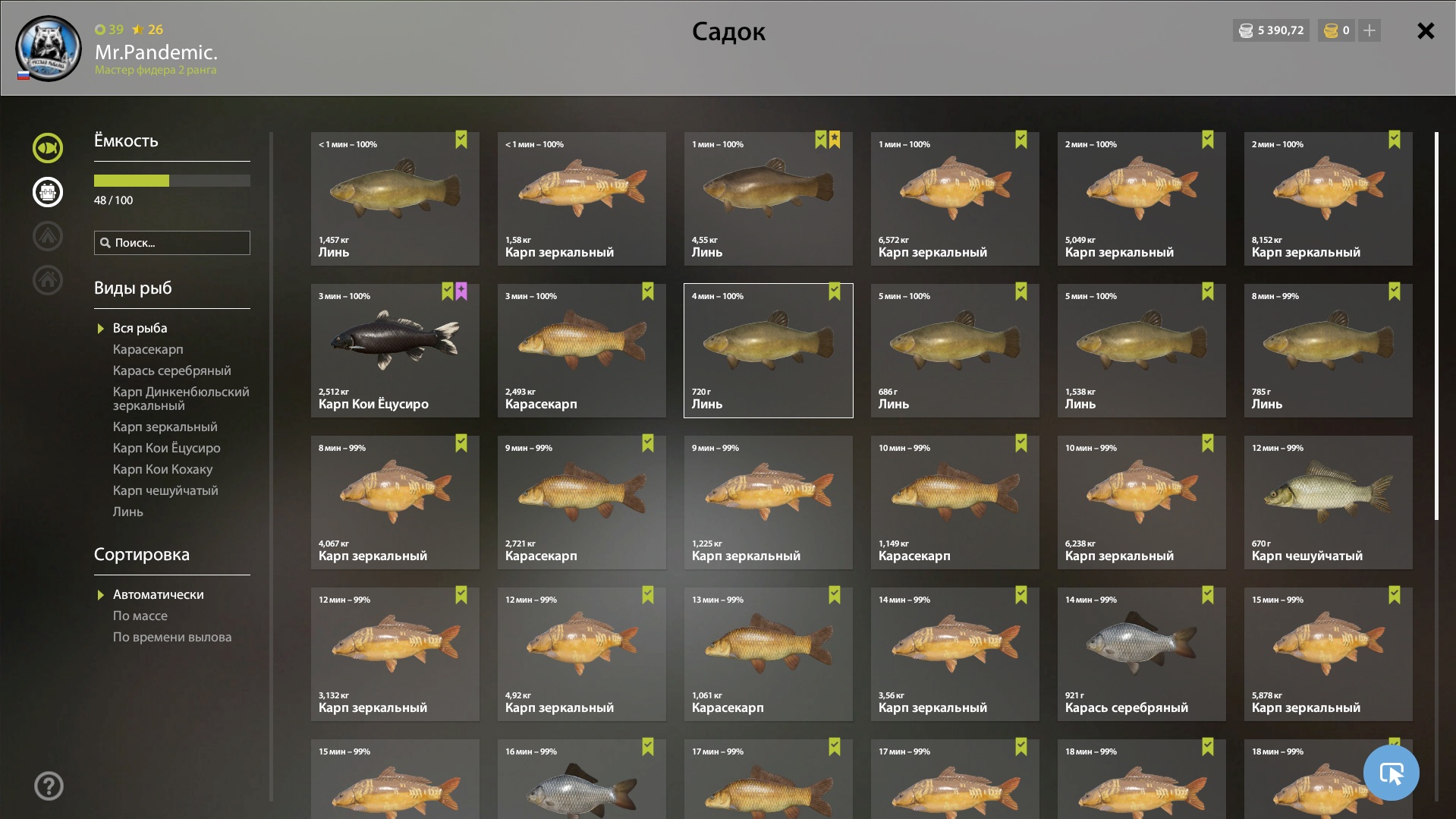1456x819 pixels.
Task: Sort by По времени вылова
Action: pos(172,637)
